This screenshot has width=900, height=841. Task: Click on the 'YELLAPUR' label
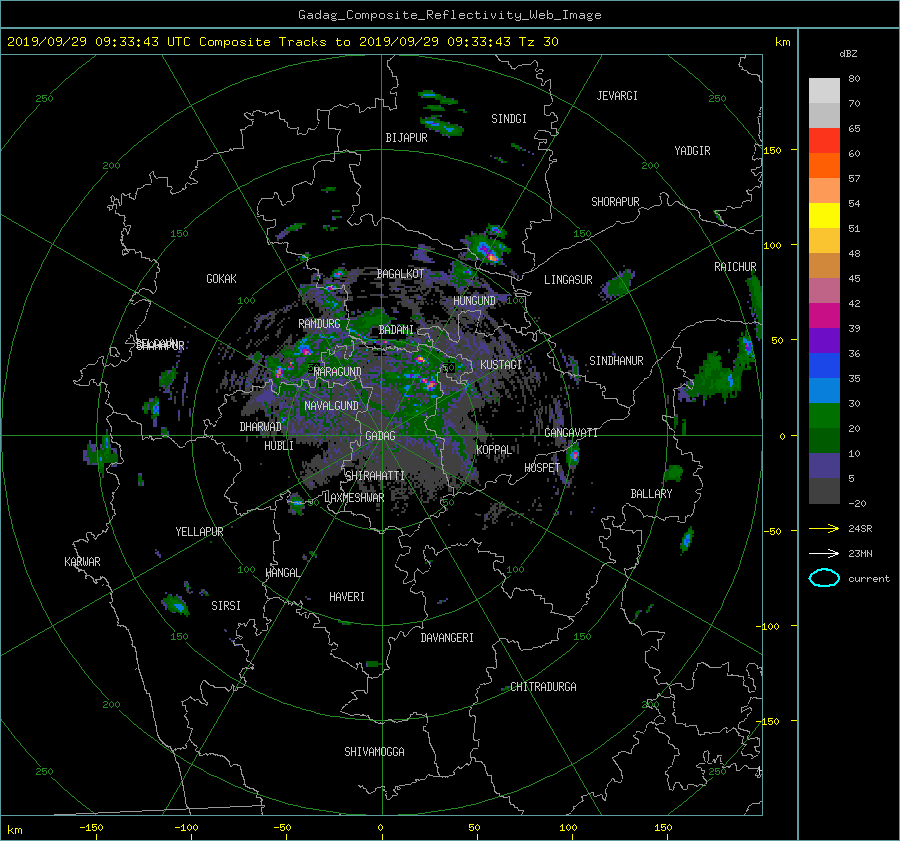(x=199, y=532)
